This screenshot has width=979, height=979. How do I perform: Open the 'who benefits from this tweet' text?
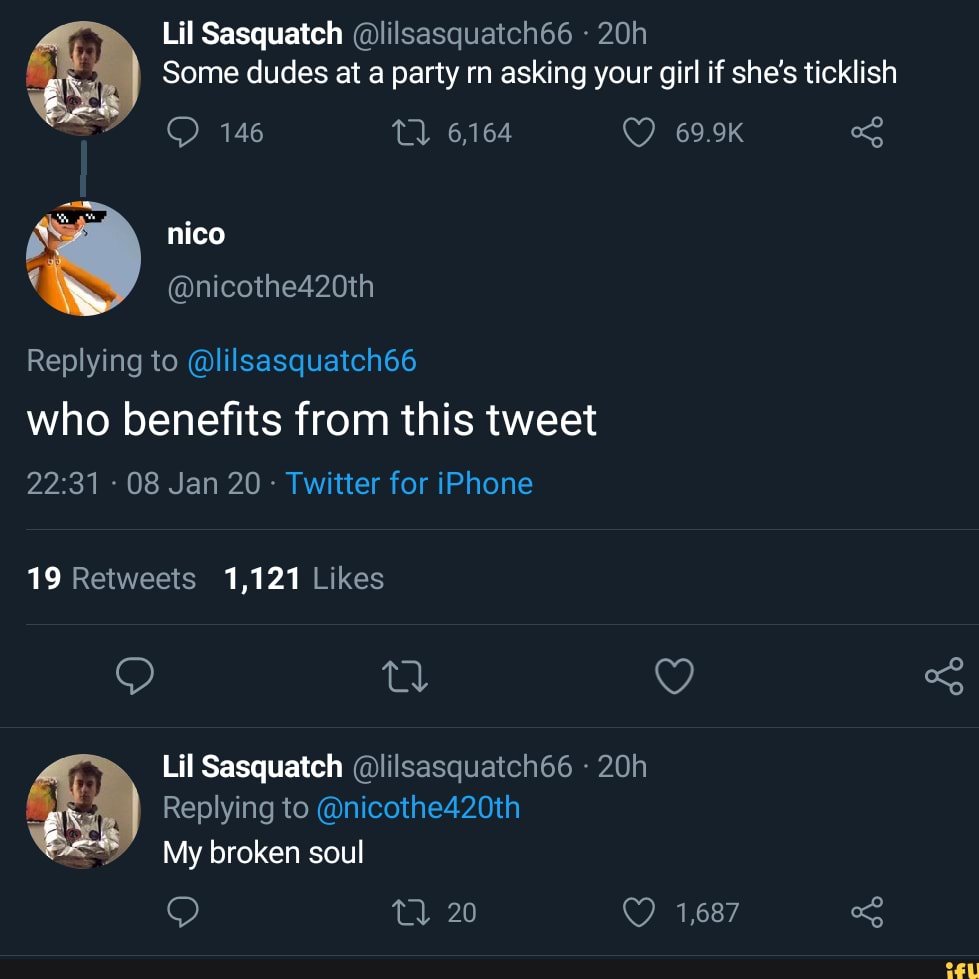(x=311, y=420)
